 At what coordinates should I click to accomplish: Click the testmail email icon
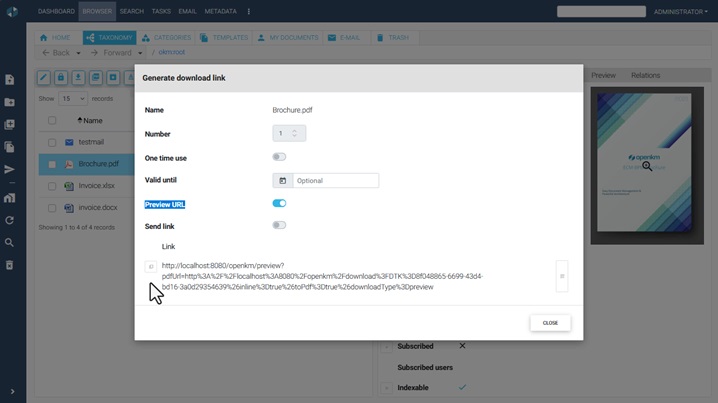click(69, 142)
